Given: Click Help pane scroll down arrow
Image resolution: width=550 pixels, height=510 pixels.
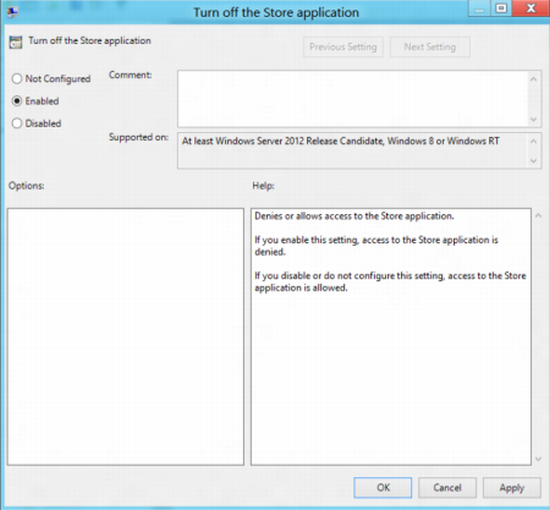Looking at the screenshot, I should [x=538, y=458].
